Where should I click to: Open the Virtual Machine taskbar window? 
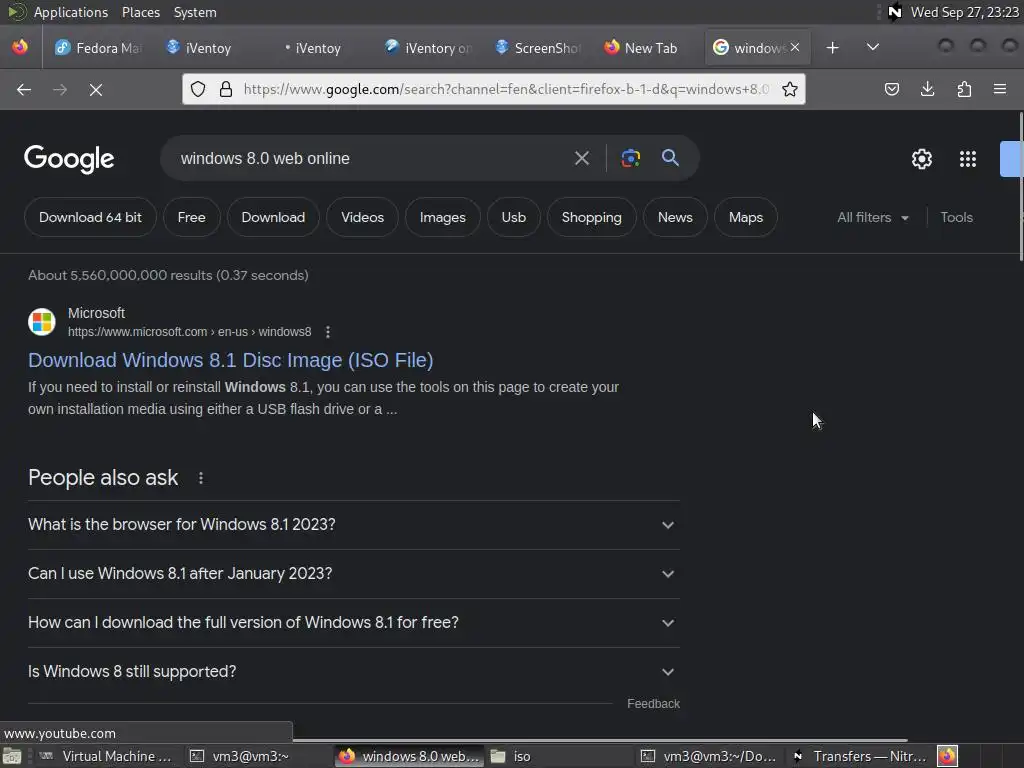[106, 756]
